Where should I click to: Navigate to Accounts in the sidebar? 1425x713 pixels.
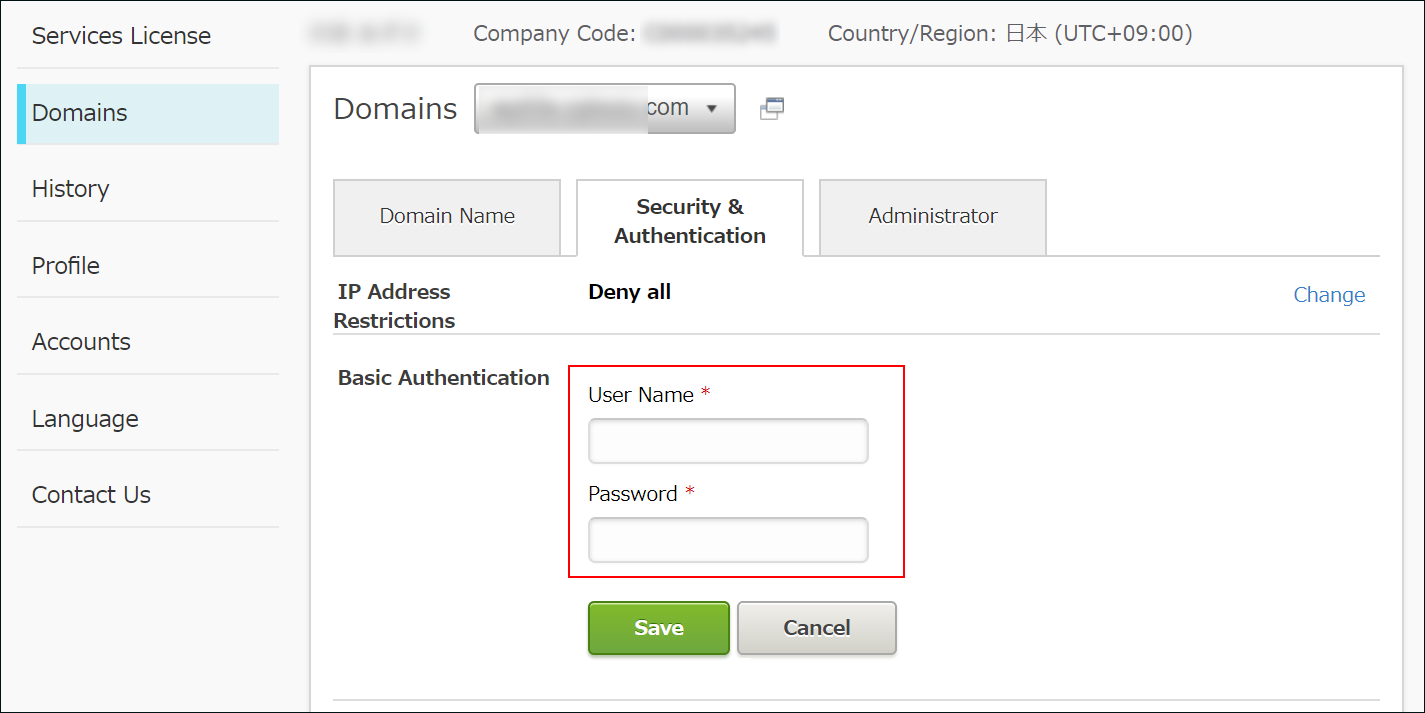coord(81,342)
